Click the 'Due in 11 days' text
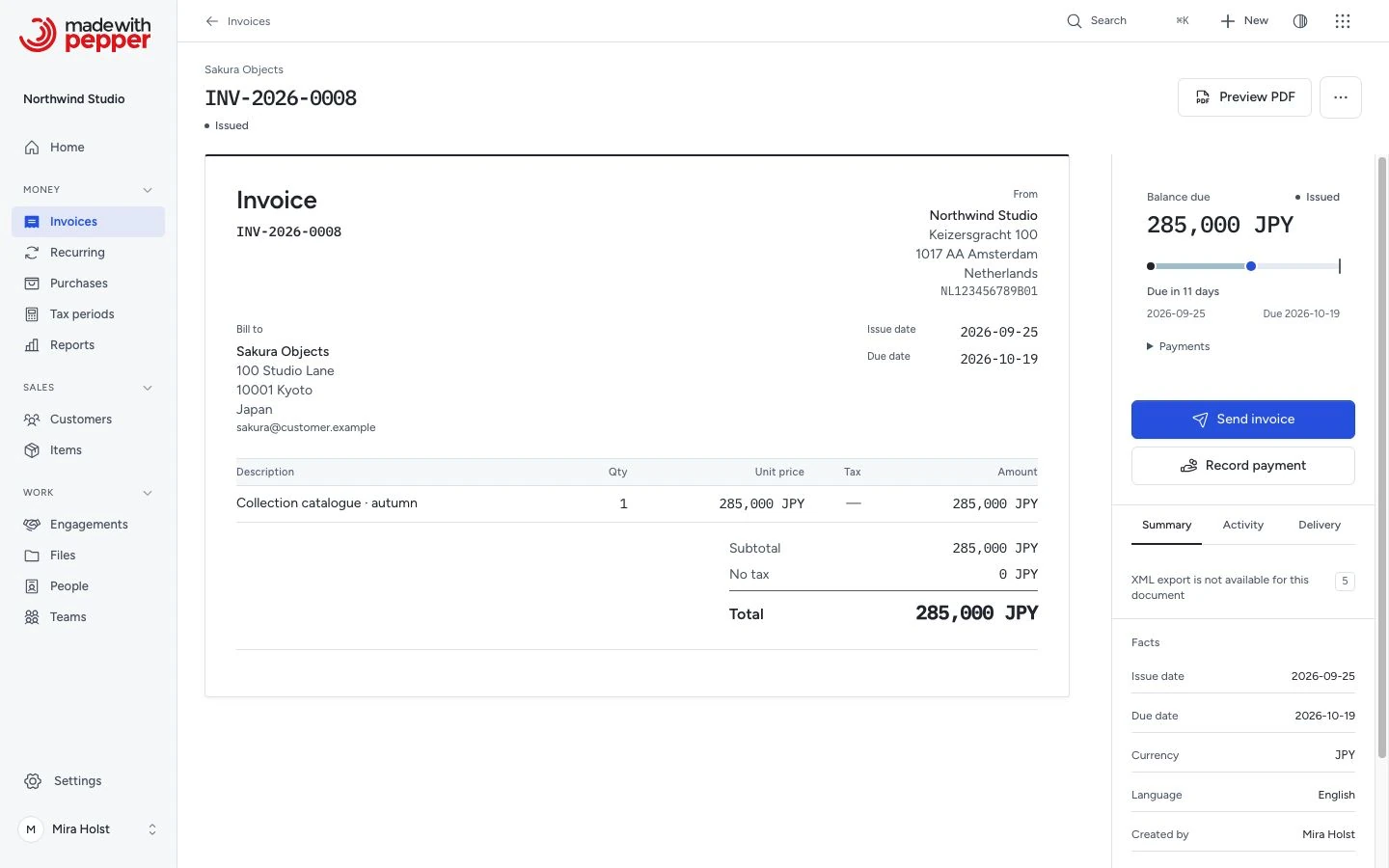This screenshot has height=868, width=1389. (1183, 292)
